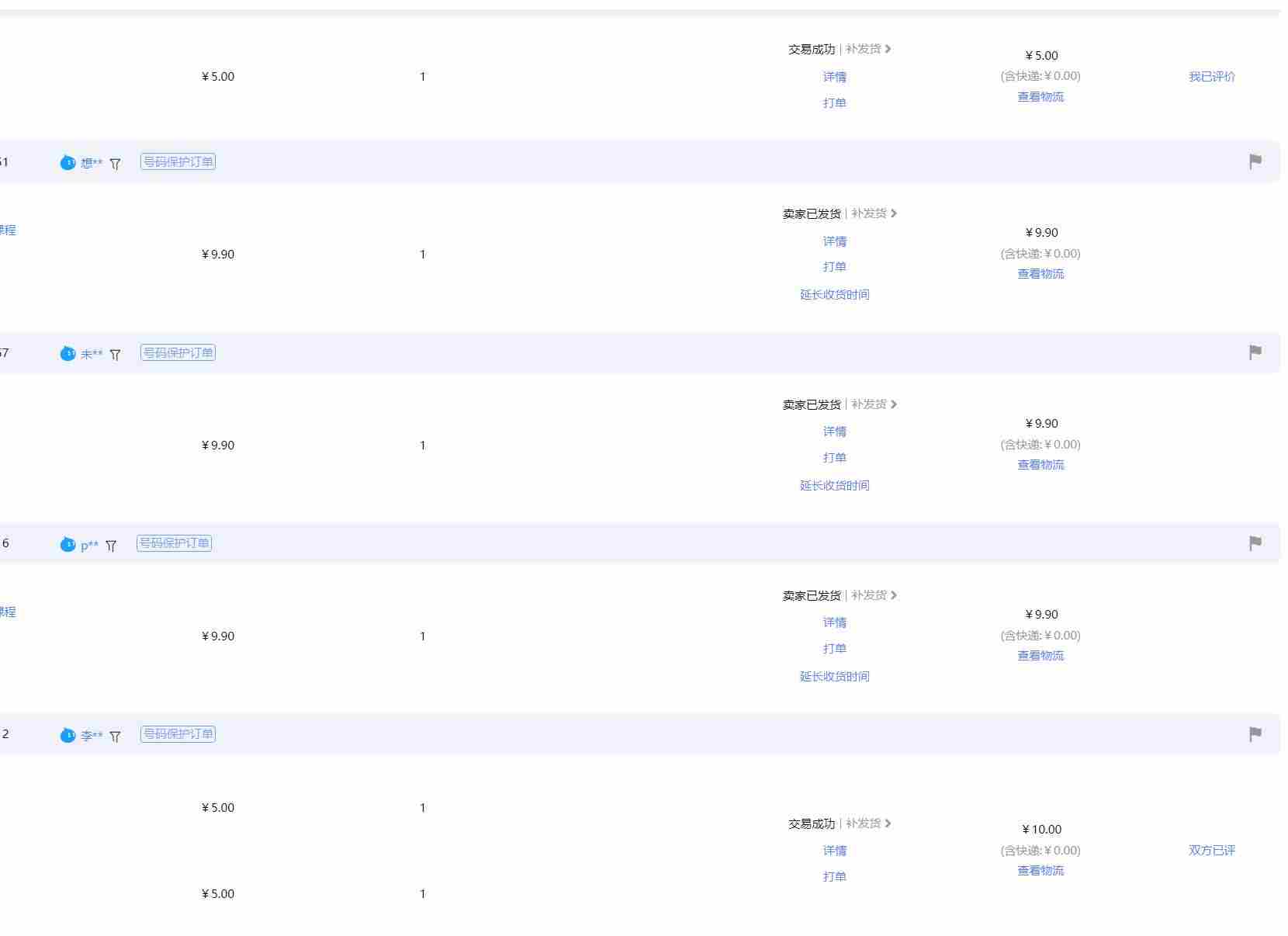The width and height of the screenshot is (1288, 936).
Task: Click 号码保护订单 tag on p** order
Action: point(174,543)
